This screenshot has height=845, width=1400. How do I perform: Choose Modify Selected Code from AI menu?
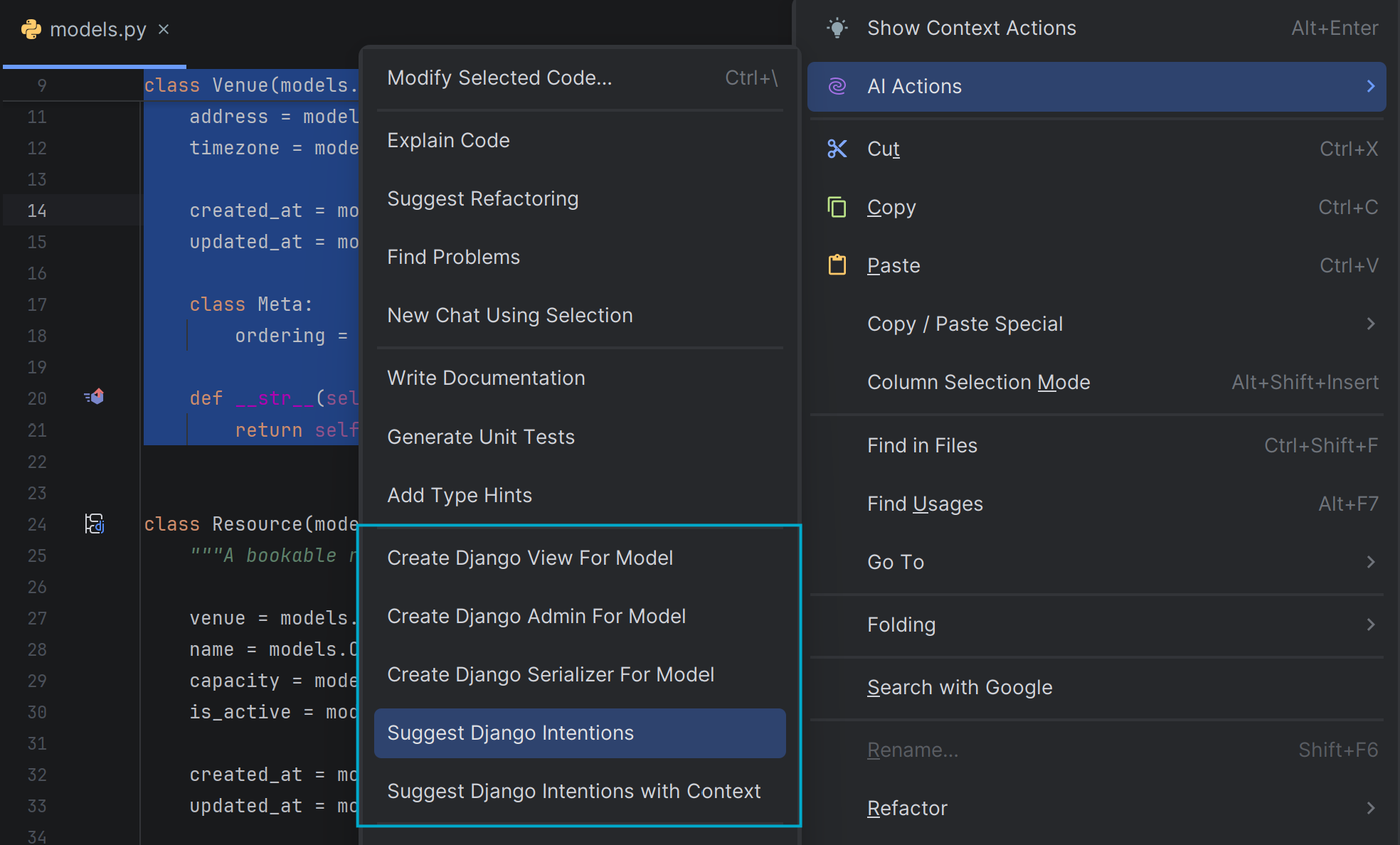580,78
